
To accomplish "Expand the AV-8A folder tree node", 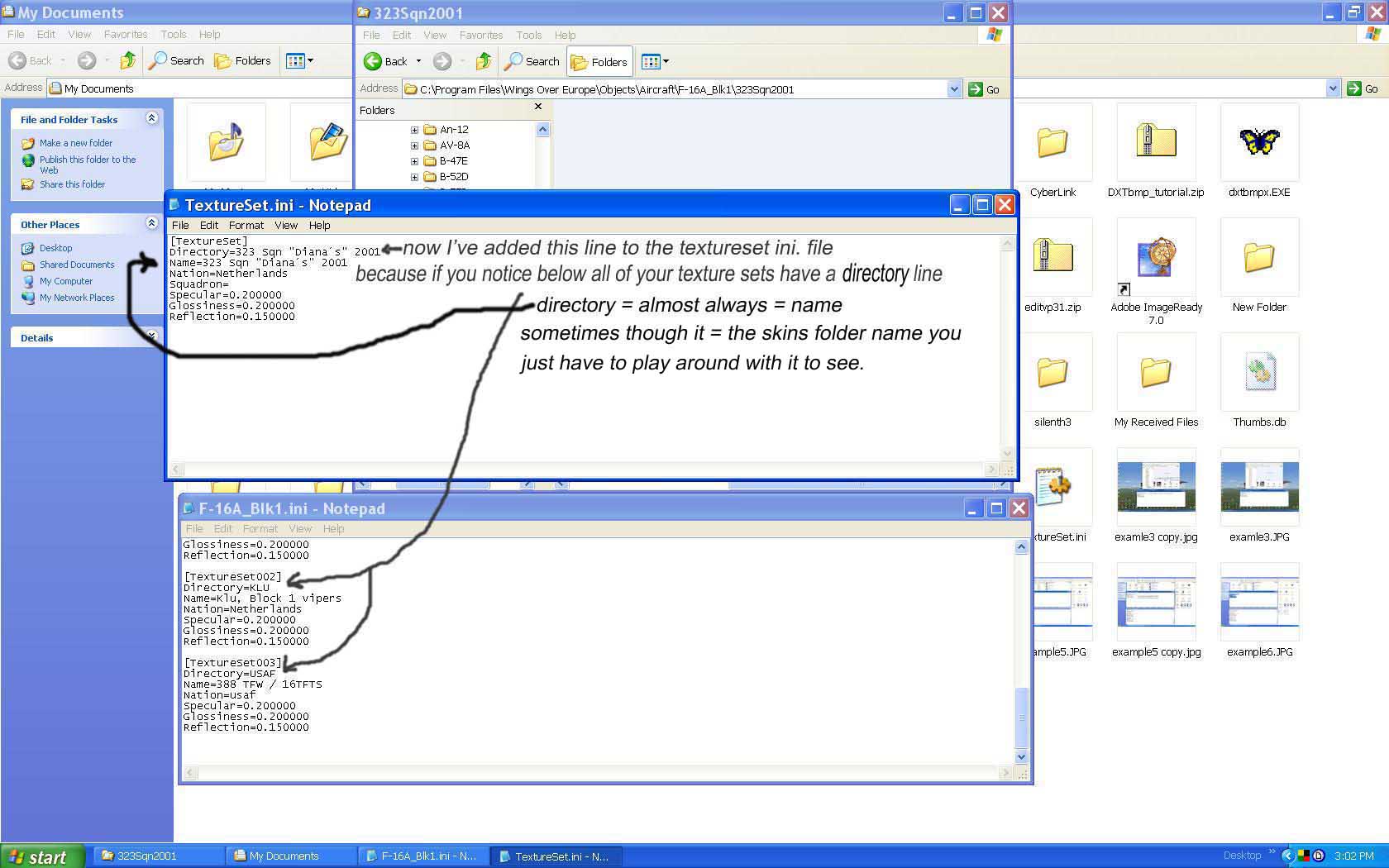I will pyautogui.click(x=414, y=145).
